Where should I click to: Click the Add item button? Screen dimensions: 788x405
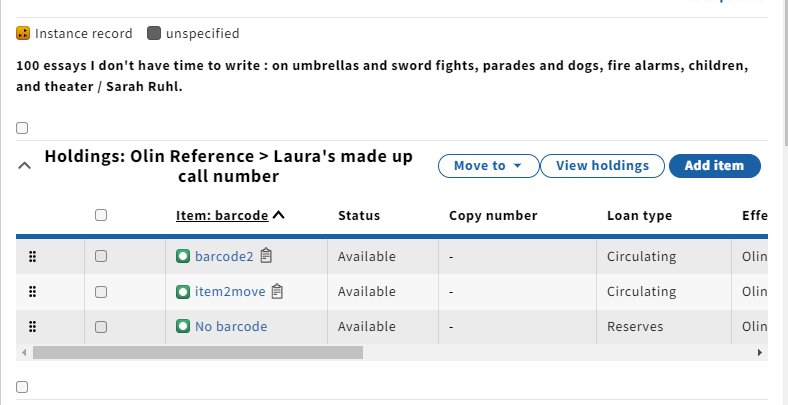[x=715, y=166]
